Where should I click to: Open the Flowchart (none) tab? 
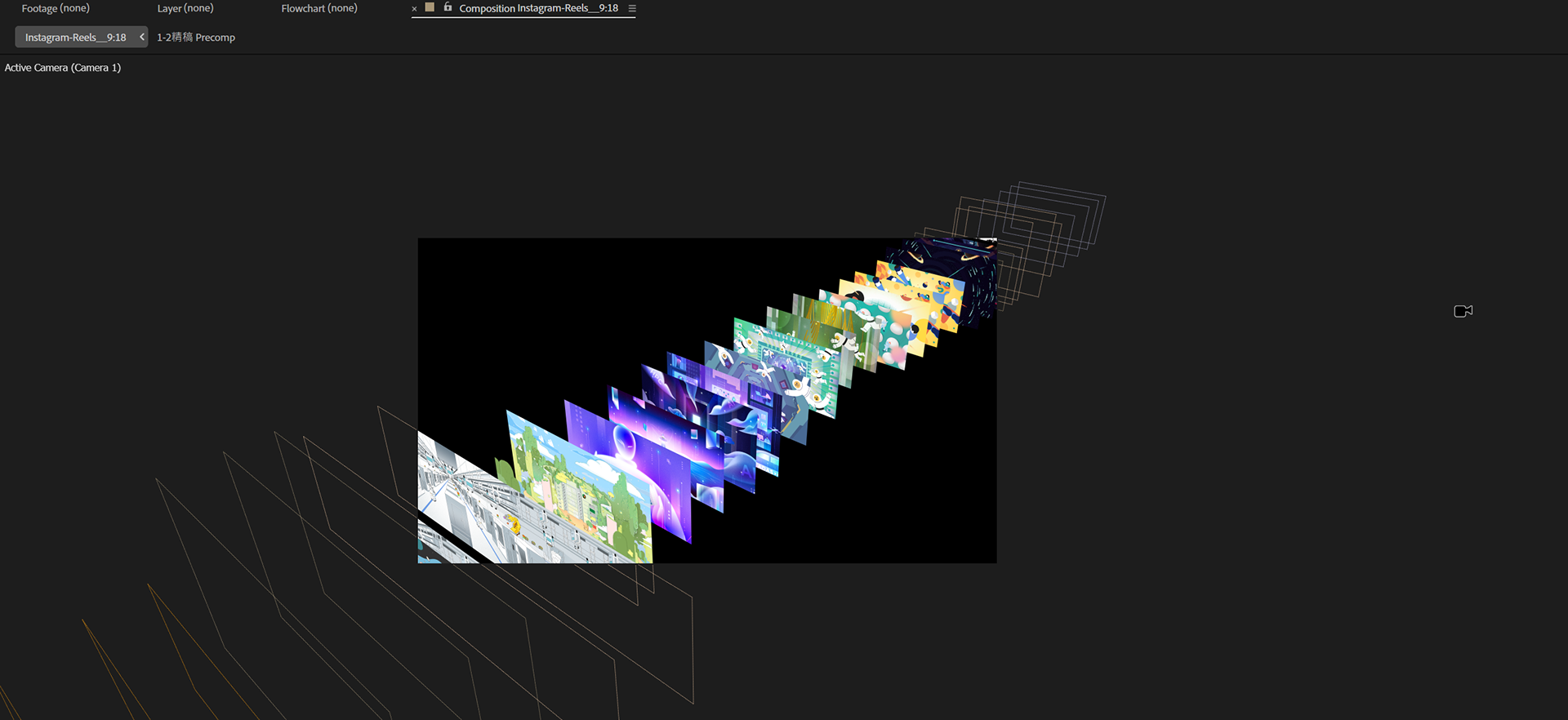coord(319,8)
